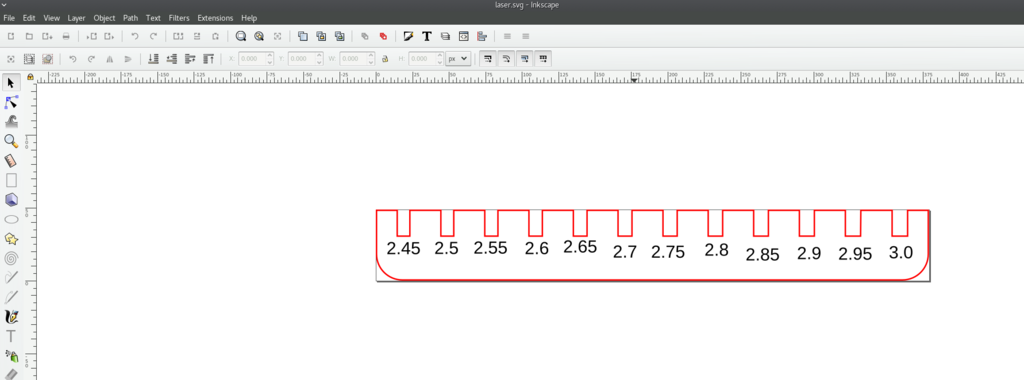Toggle scale stroke width option
The height and width of the screenshot is (380, 1024).
487,59
